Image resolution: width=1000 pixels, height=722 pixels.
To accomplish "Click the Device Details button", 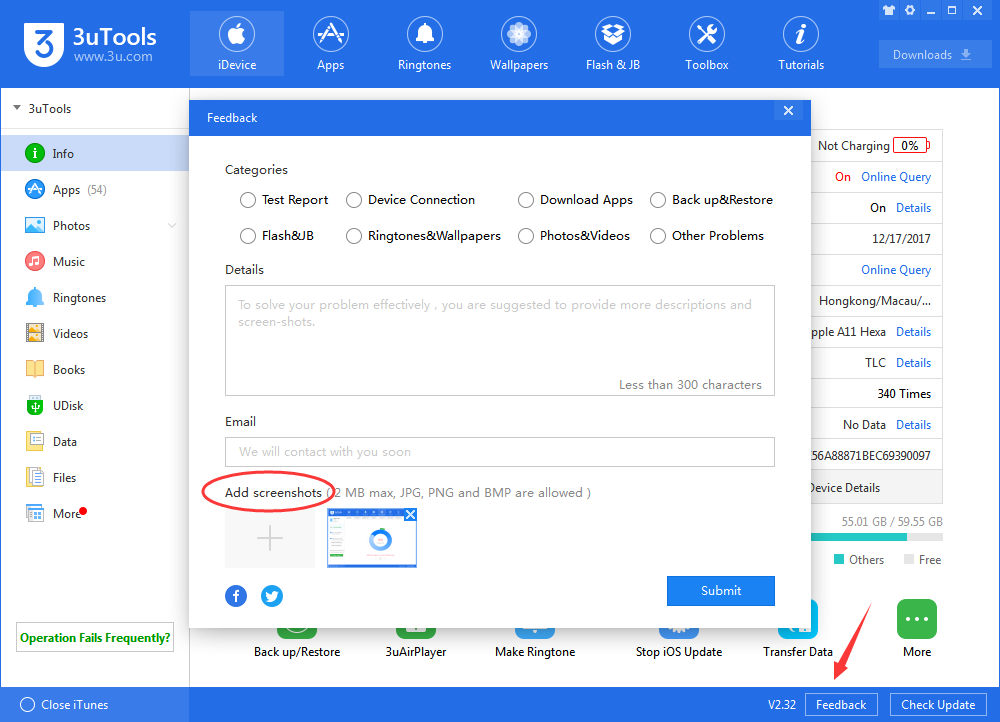I will 876,487.
